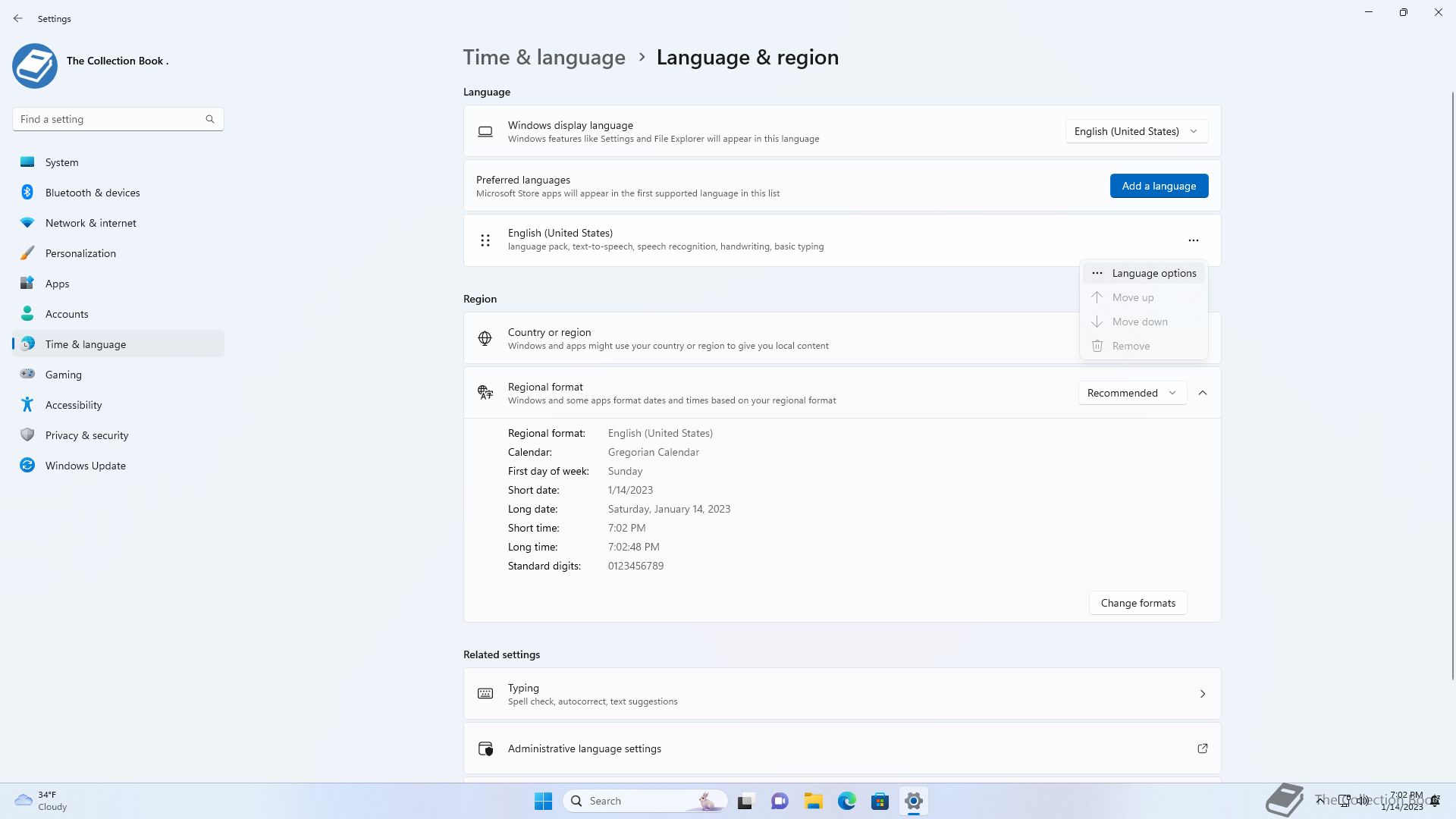Collapse the Regional format section
The image size is (1456, 819).
click(x=1202, y=393)
